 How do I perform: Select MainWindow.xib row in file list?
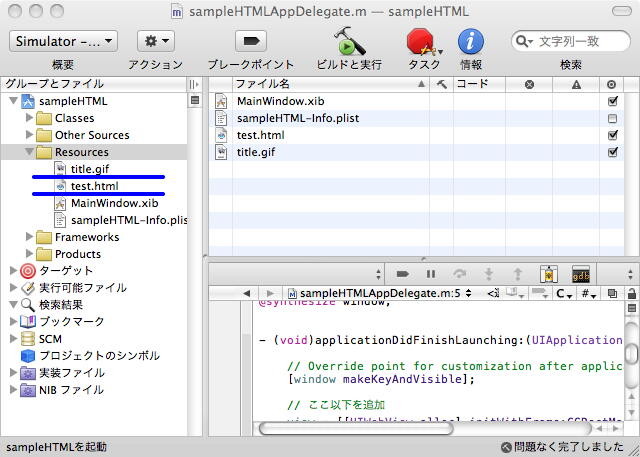[x=416, y=101]
